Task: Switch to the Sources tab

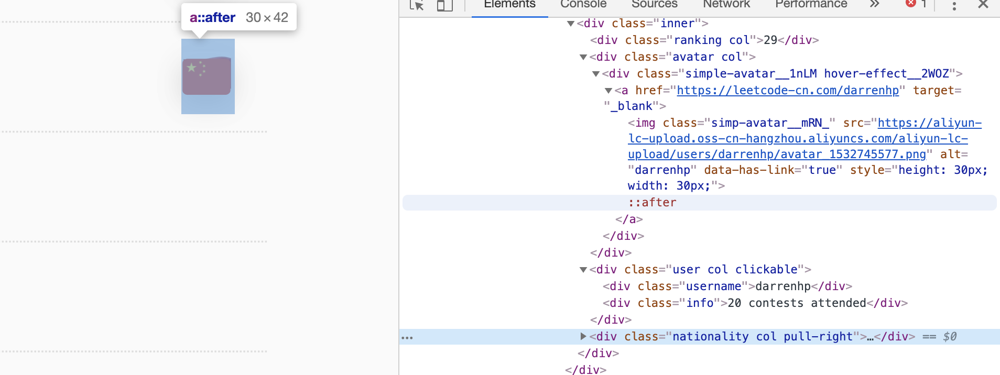Action: click(654, 4)
